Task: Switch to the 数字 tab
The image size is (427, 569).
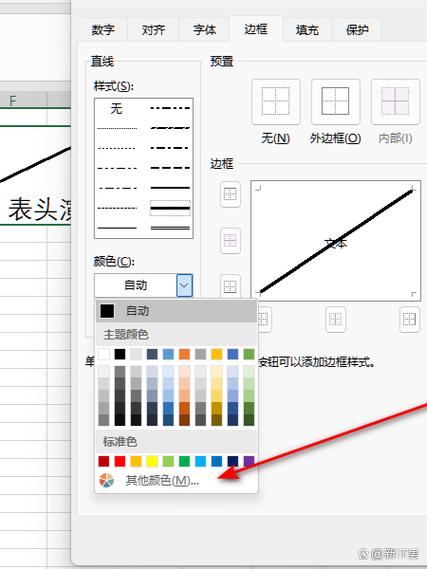Action: point(103,29)
